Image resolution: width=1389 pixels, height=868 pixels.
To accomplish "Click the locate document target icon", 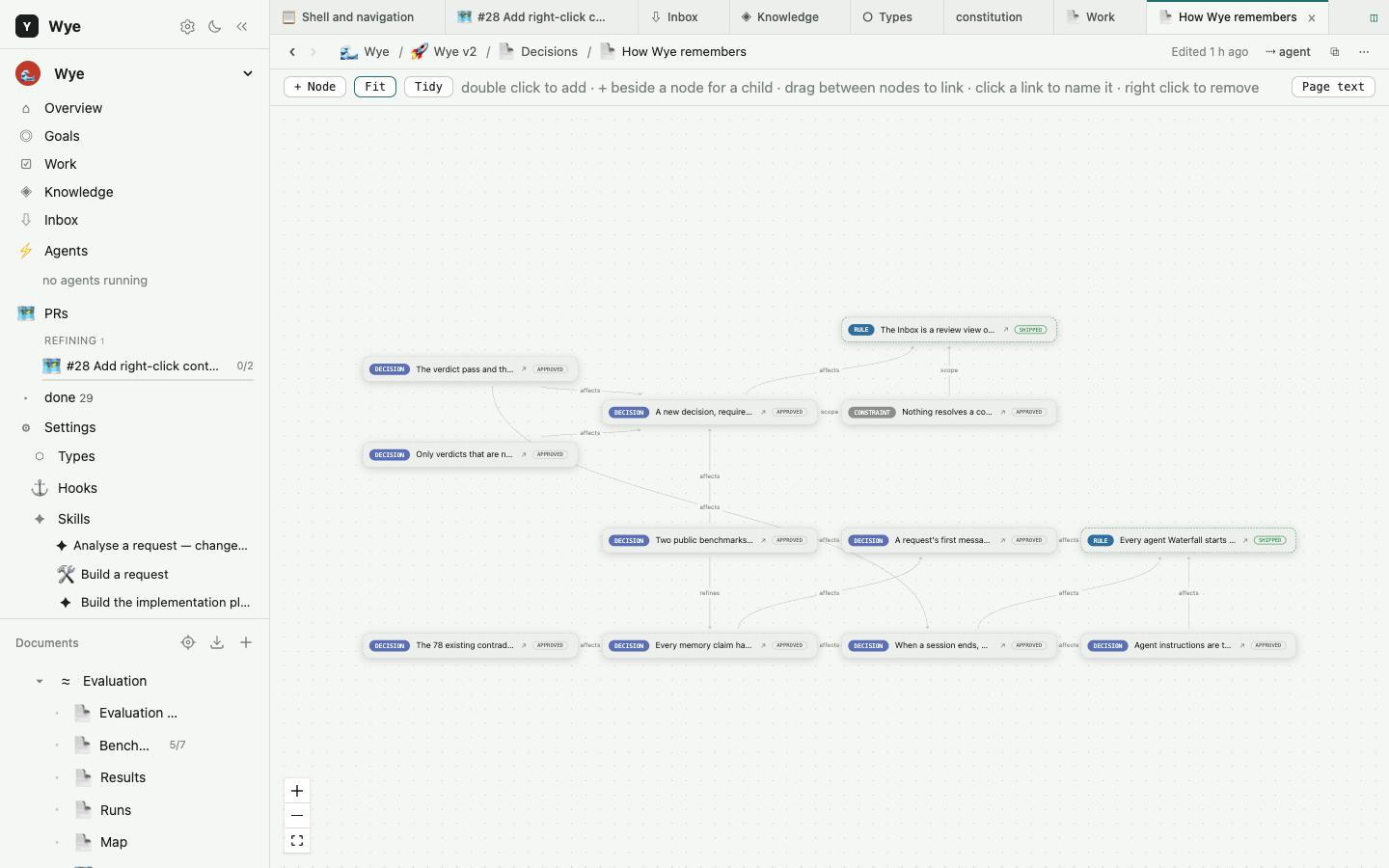I will click(x=188, y=643).
